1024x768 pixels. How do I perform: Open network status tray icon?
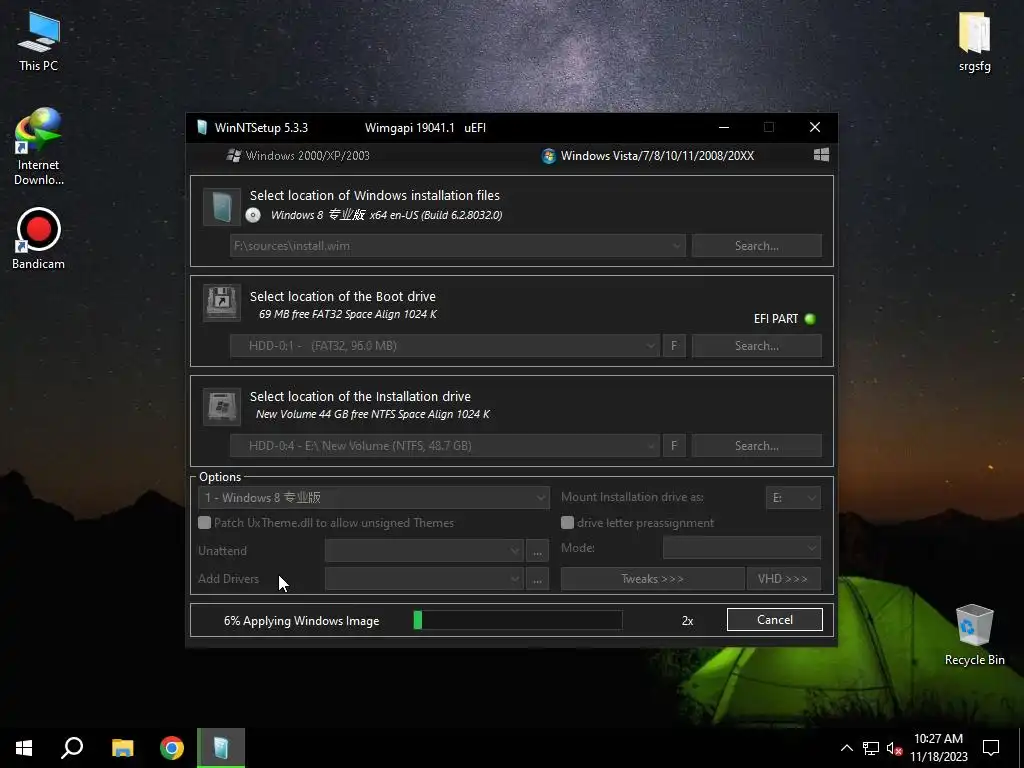coord(871,748)
